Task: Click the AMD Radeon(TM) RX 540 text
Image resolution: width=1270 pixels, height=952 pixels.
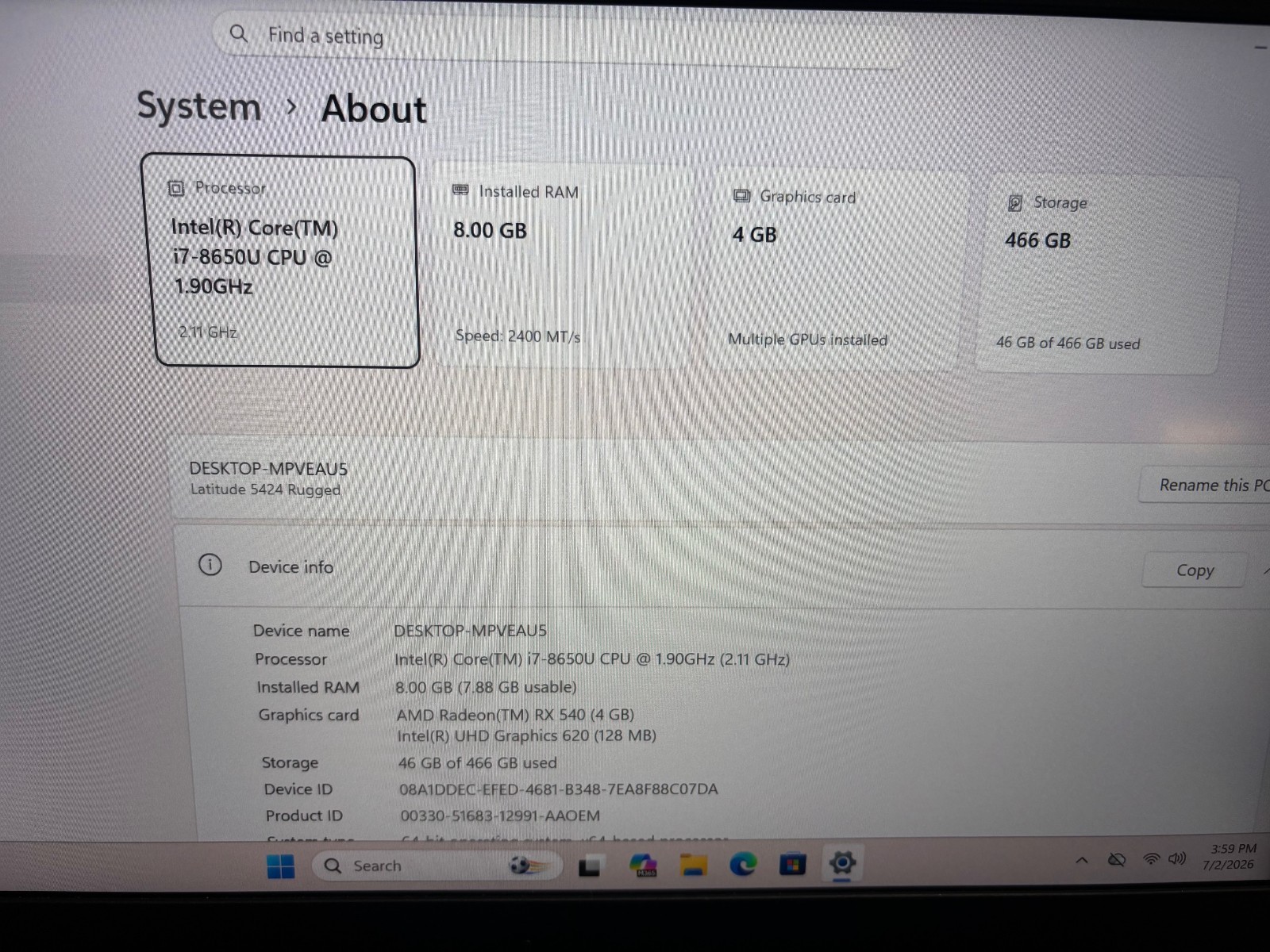Action: (515, 715)
